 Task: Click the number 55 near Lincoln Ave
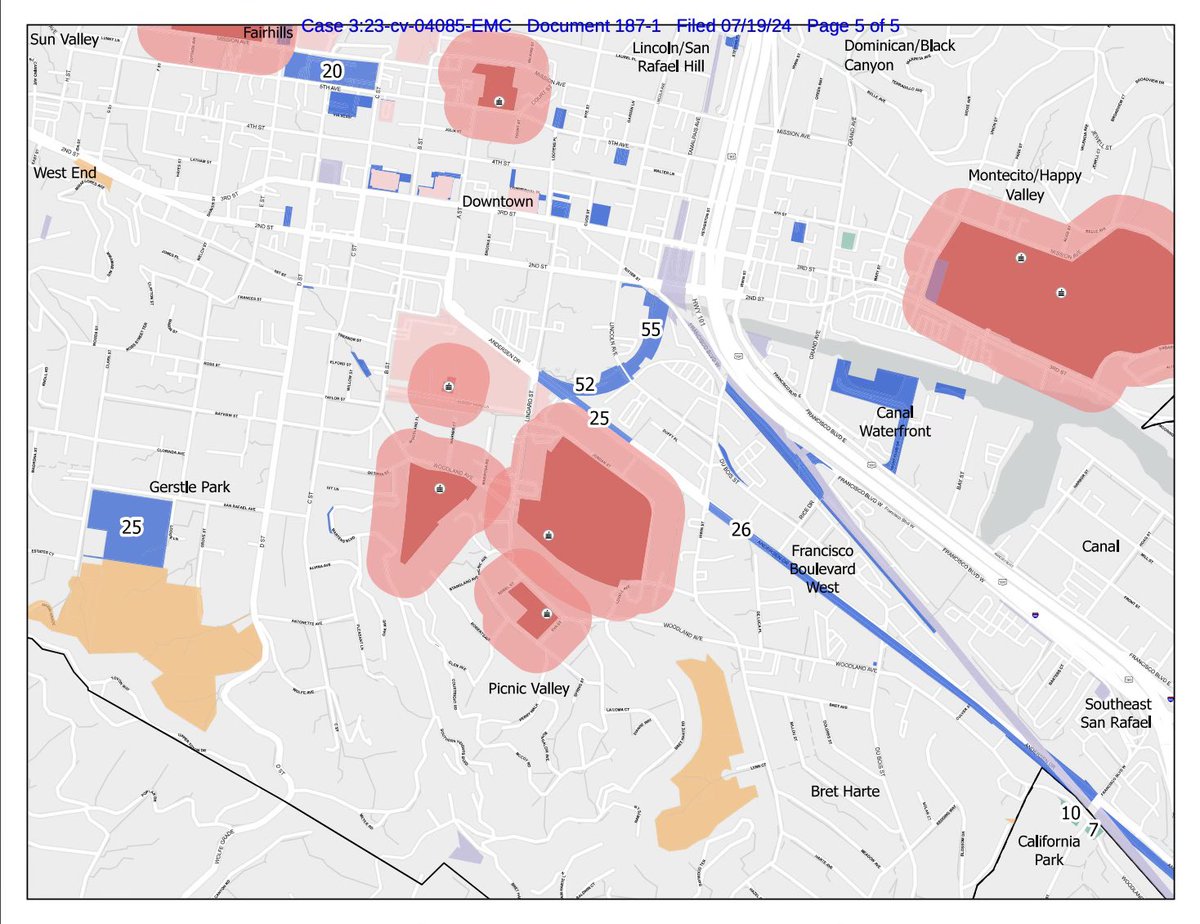coord(651,330)
